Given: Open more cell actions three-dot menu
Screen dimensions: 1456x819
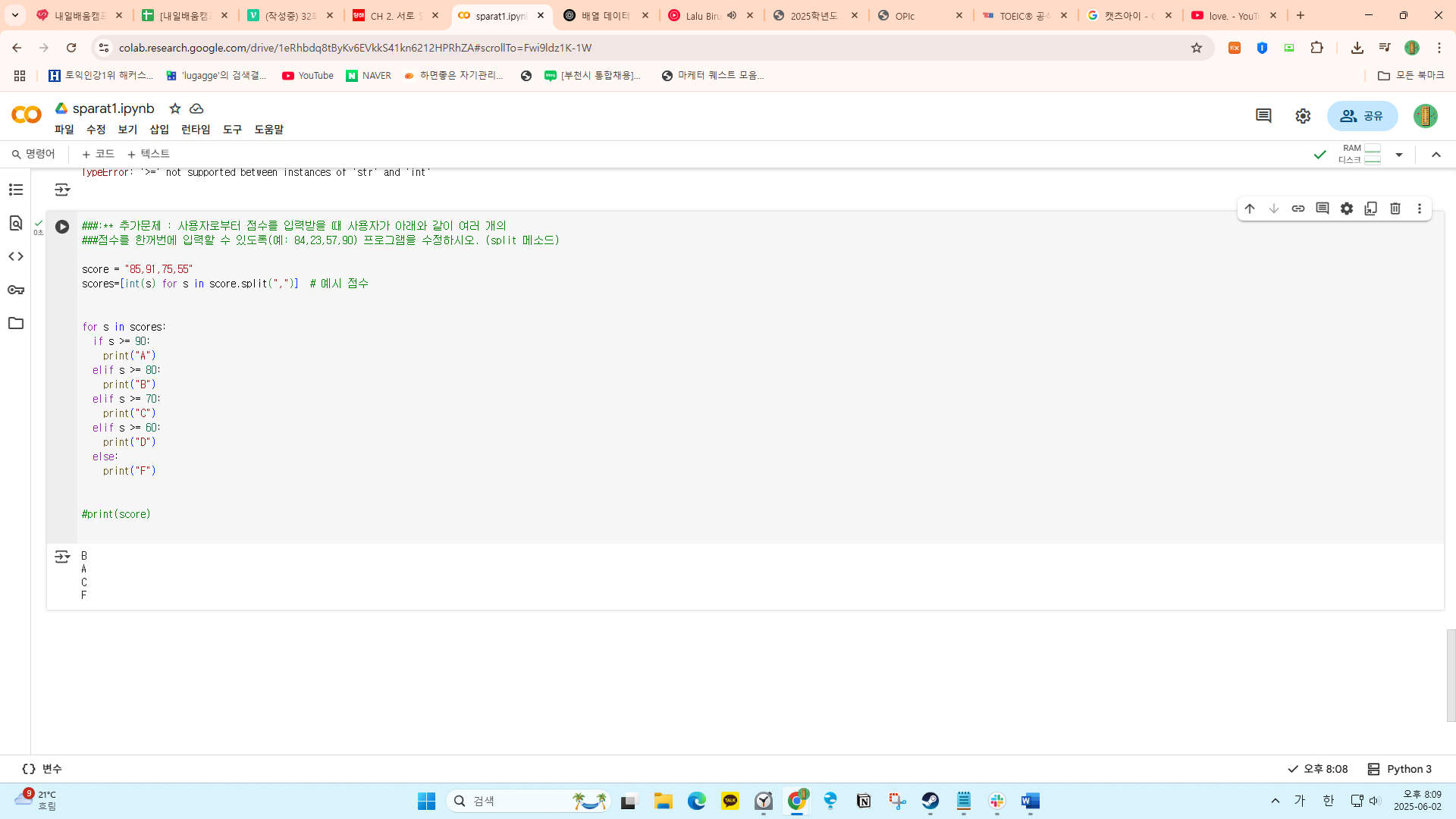Looking at the screenshot, I should click(1420, 209).
